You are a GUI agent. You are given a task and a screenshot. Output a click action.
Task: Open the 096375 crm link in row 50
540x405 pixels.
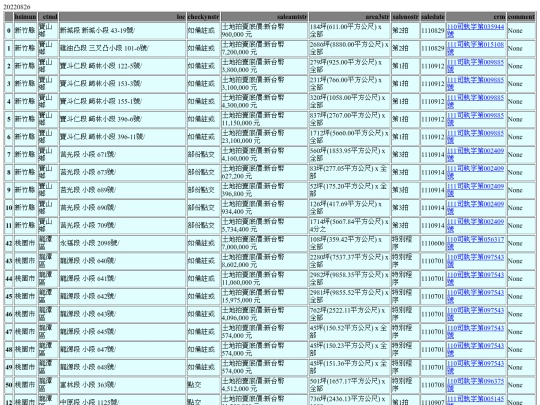tap(475, 385)
